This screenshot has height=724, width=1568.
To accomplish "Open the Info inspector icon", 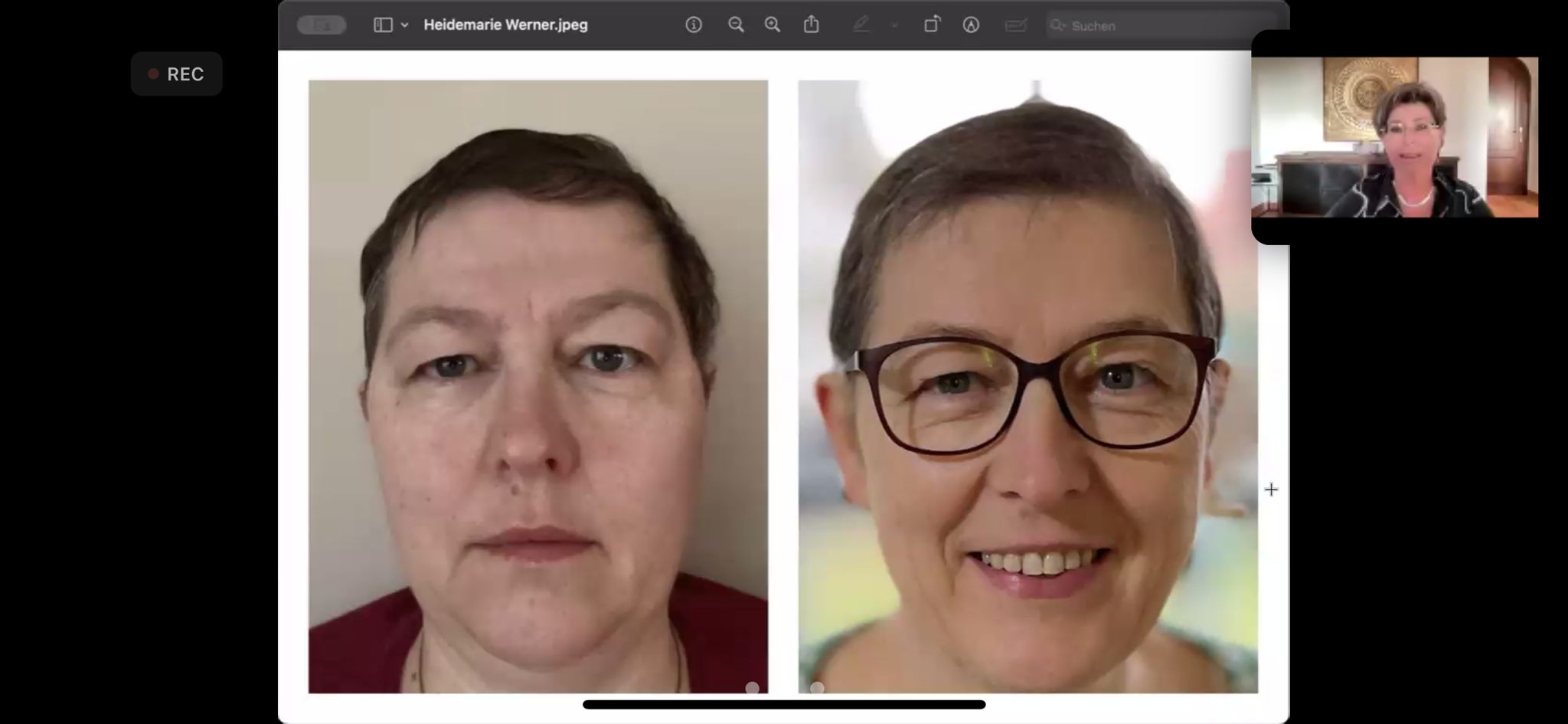I will [694, 25].
